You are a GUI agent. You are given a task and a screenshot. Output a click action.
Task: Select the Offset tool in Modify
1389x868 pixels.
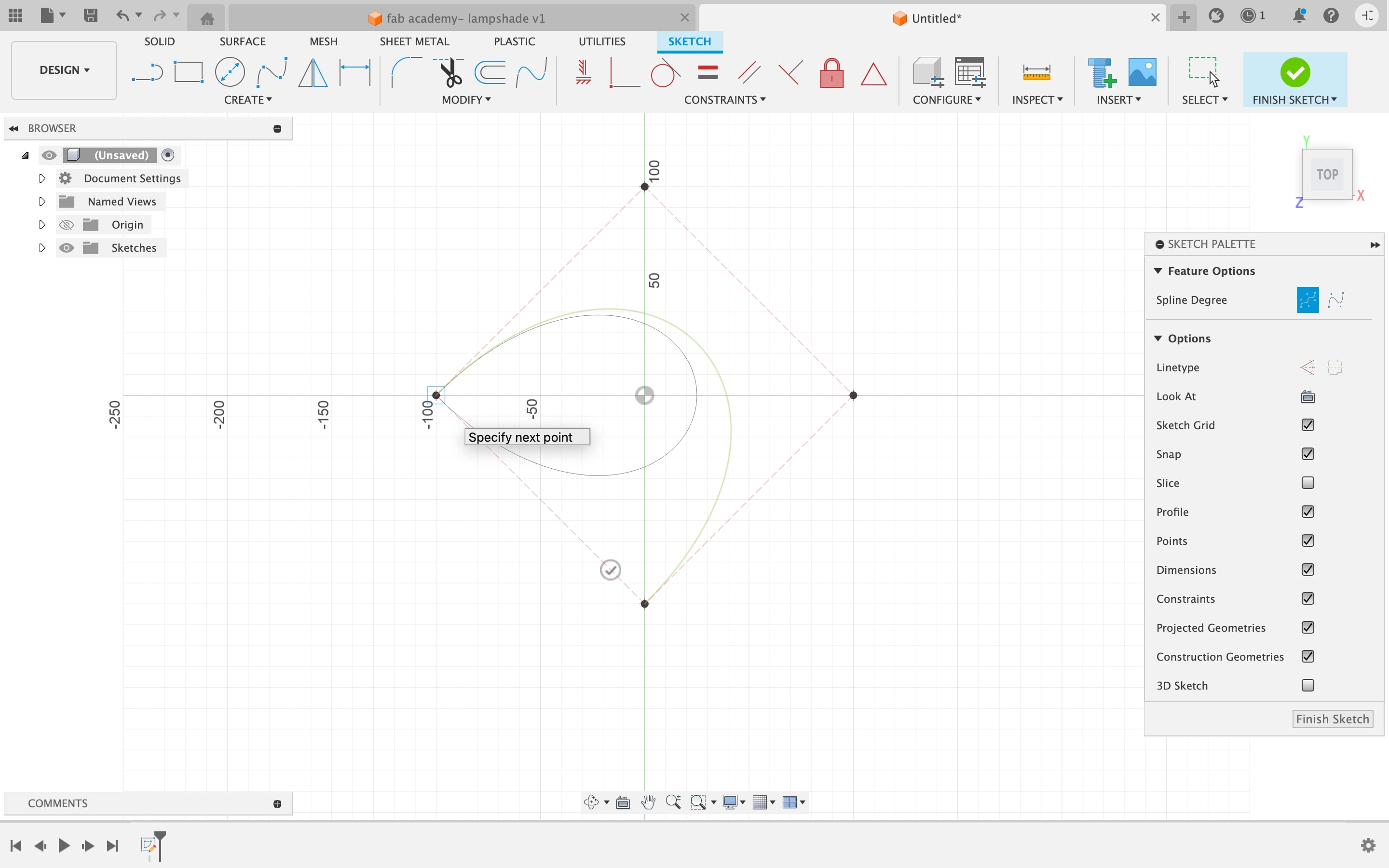pos(490,72)
